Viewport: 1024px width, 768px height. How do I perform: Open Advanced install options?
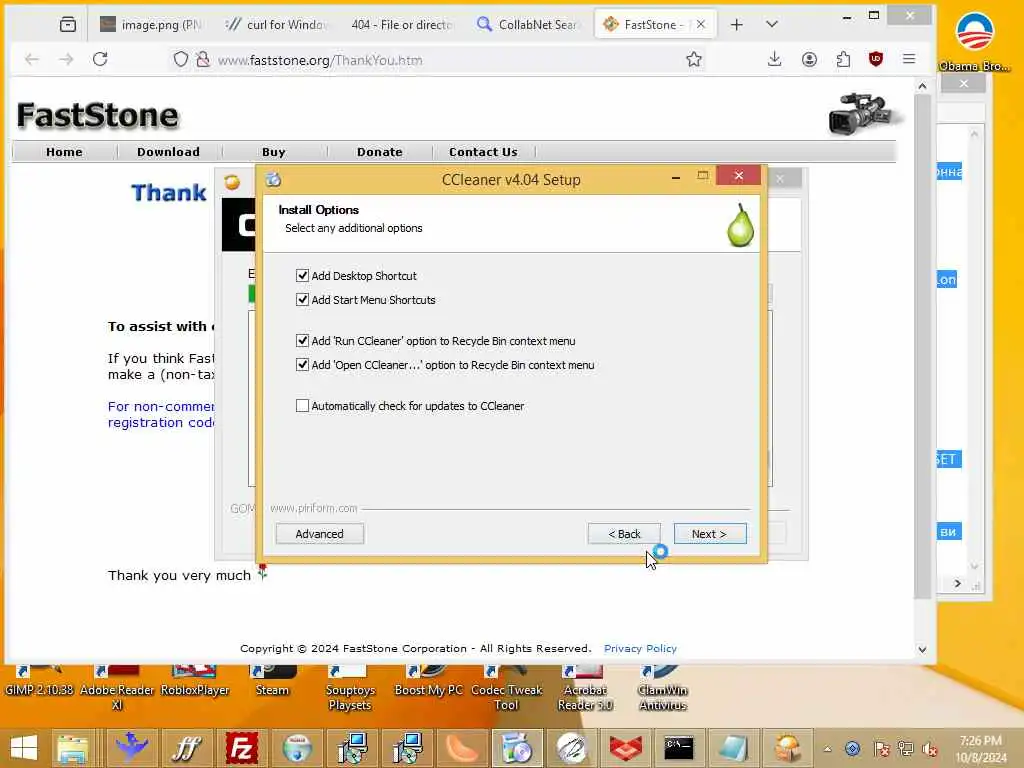coord(319,534)
